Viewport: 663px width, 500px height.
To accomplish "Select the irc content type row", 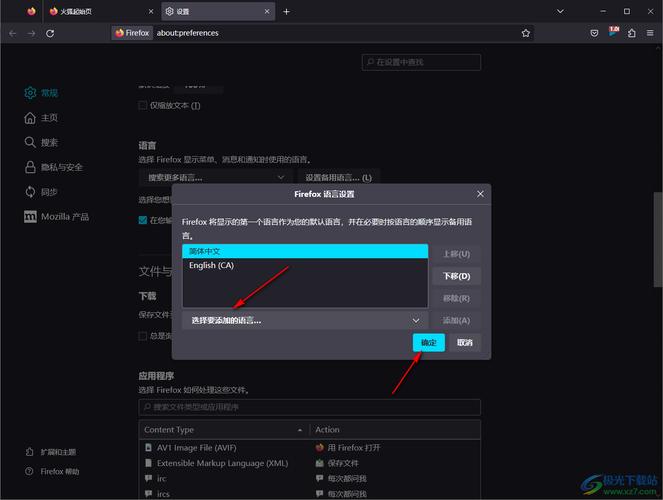I will point(310,478).
